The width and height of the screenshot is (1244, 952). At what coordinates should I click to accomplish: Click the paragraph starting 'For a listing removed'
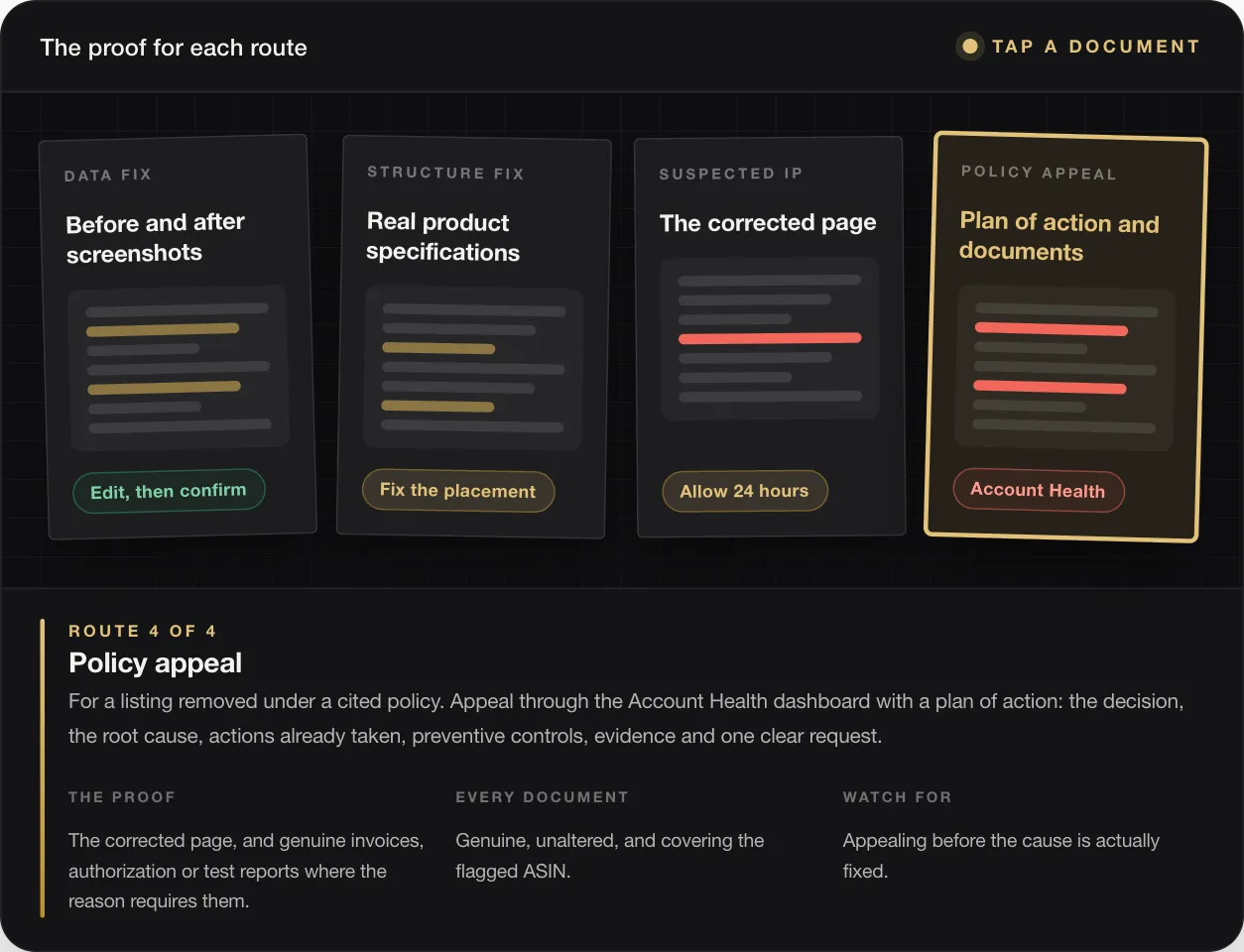(626, 719)
